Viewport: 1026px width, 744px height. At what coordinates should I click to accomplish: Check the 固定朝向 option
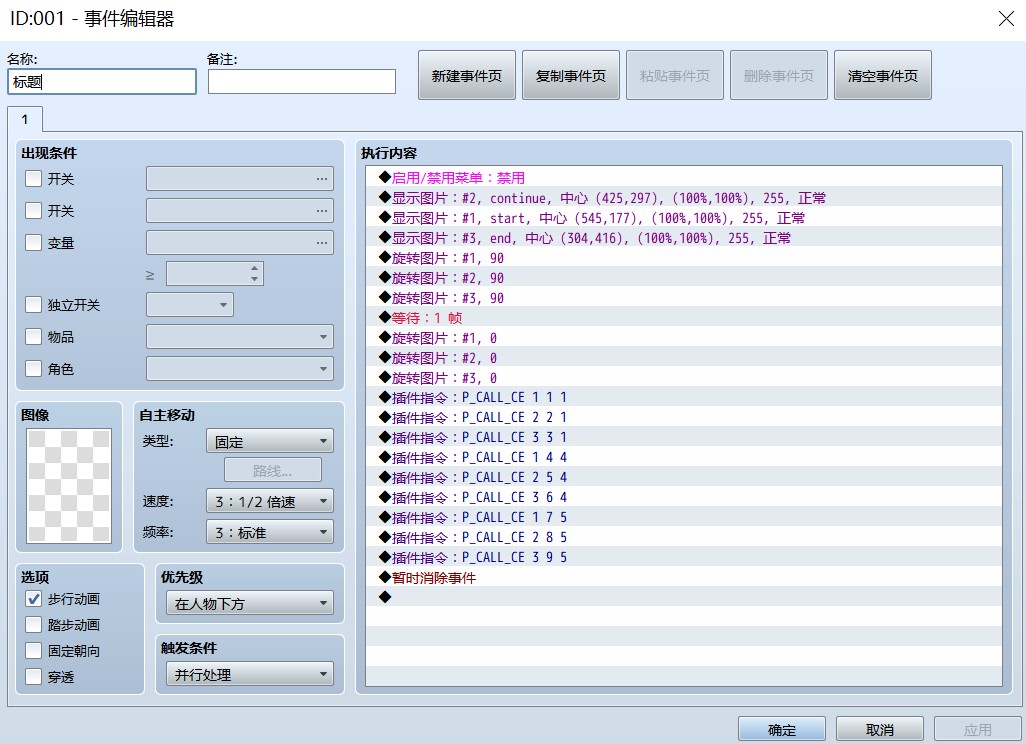[33, 651]
